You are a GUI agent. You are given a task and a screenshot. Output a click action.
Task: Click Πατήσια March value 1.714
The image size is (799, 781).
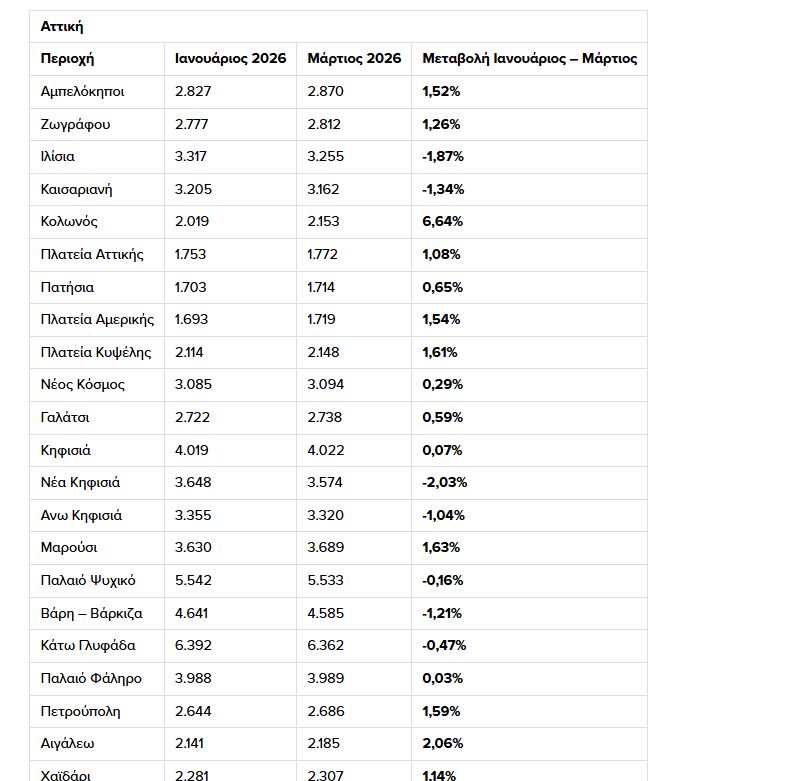322,287
